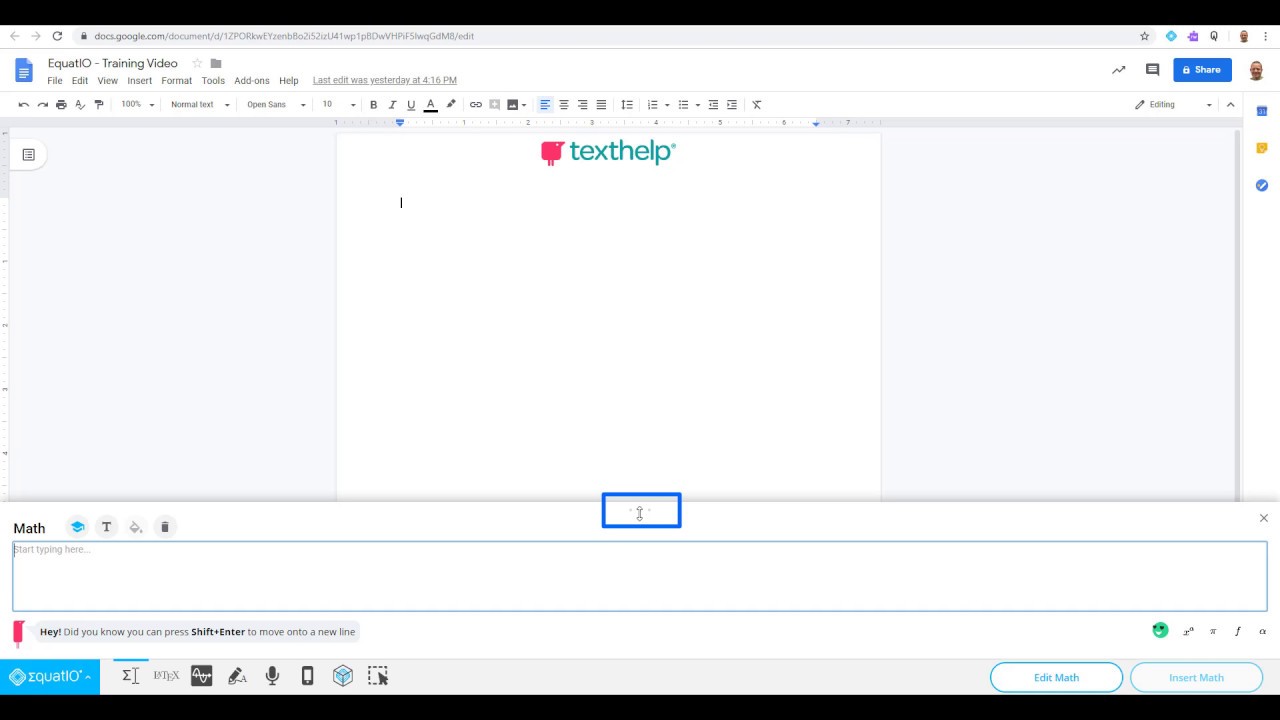1280x720 pixels.
Task: Open the comment history icon
Action: [x=1152, y=70]
